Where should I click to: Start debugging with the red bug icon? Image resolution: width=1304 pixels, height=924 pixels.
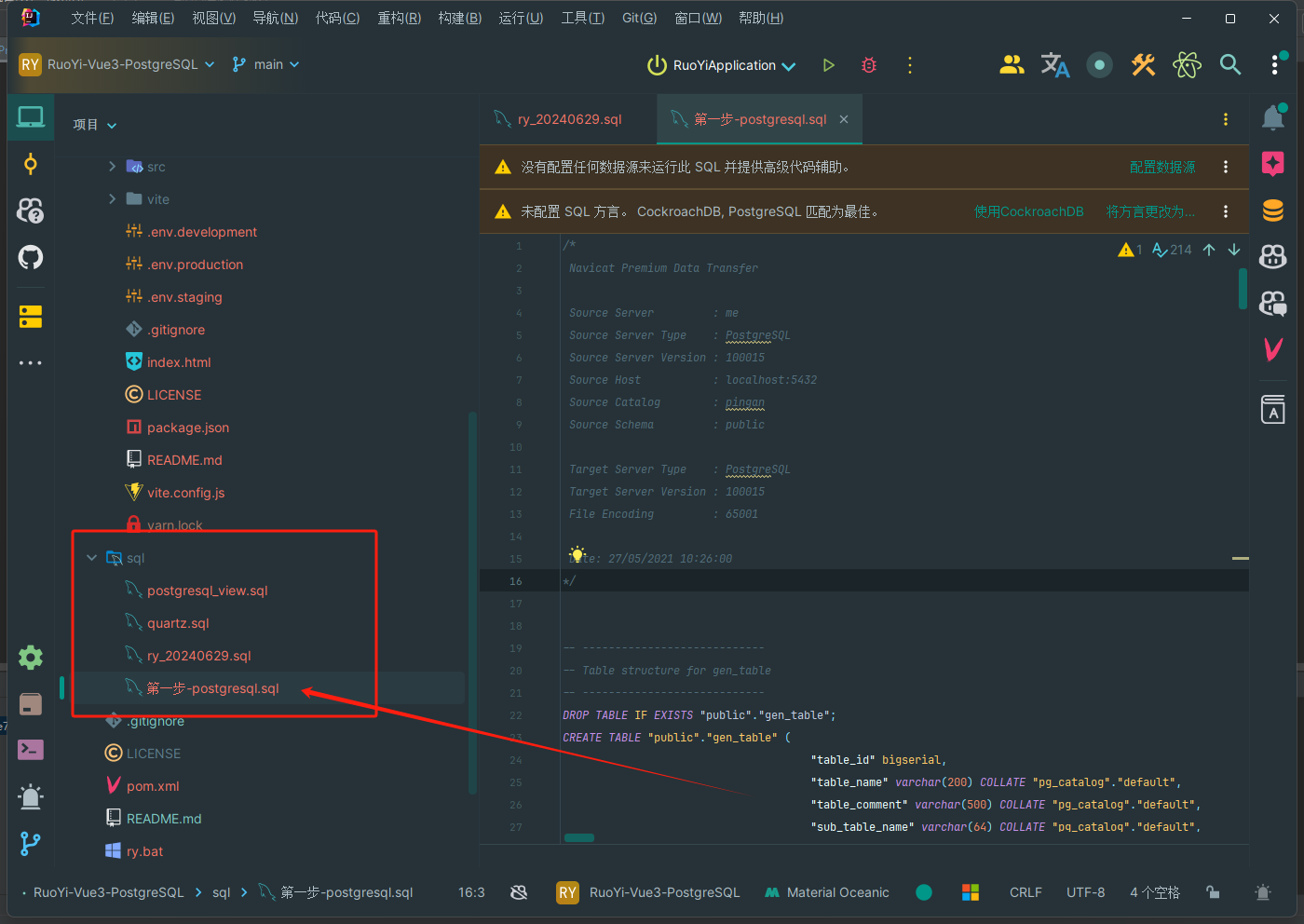[869, 65]
